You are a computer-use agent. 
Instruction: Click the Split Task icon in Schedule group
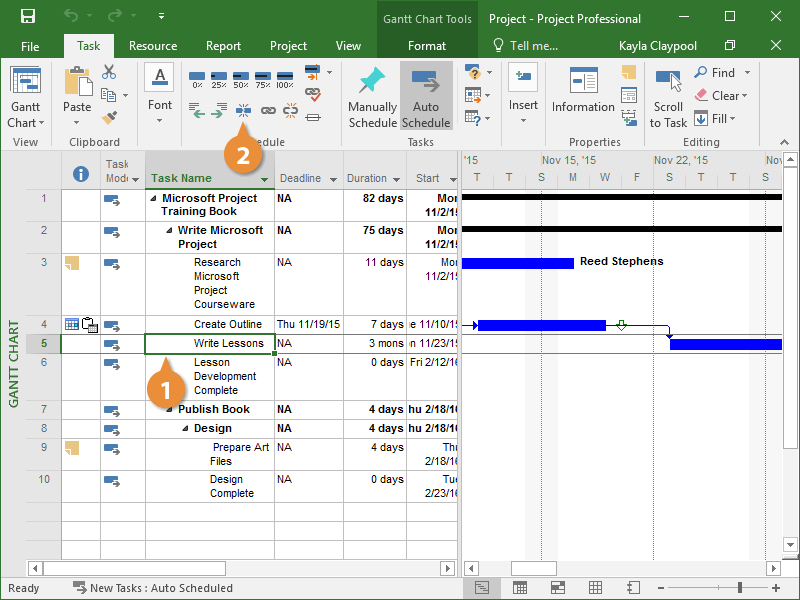click(244, 110)
